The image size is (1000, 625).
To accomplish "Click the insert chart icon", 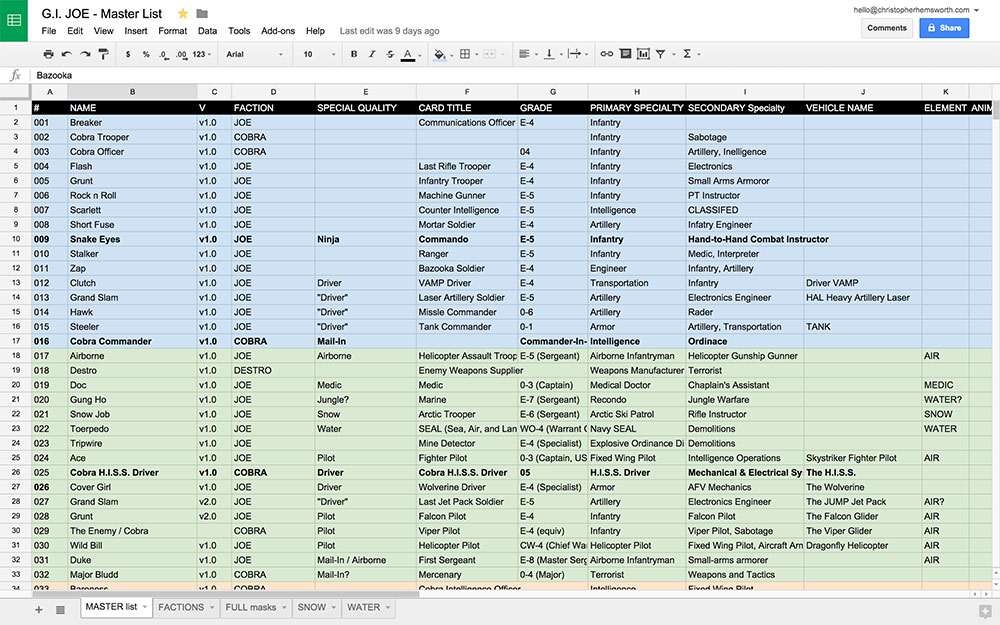I will click(x=643, y=54).
